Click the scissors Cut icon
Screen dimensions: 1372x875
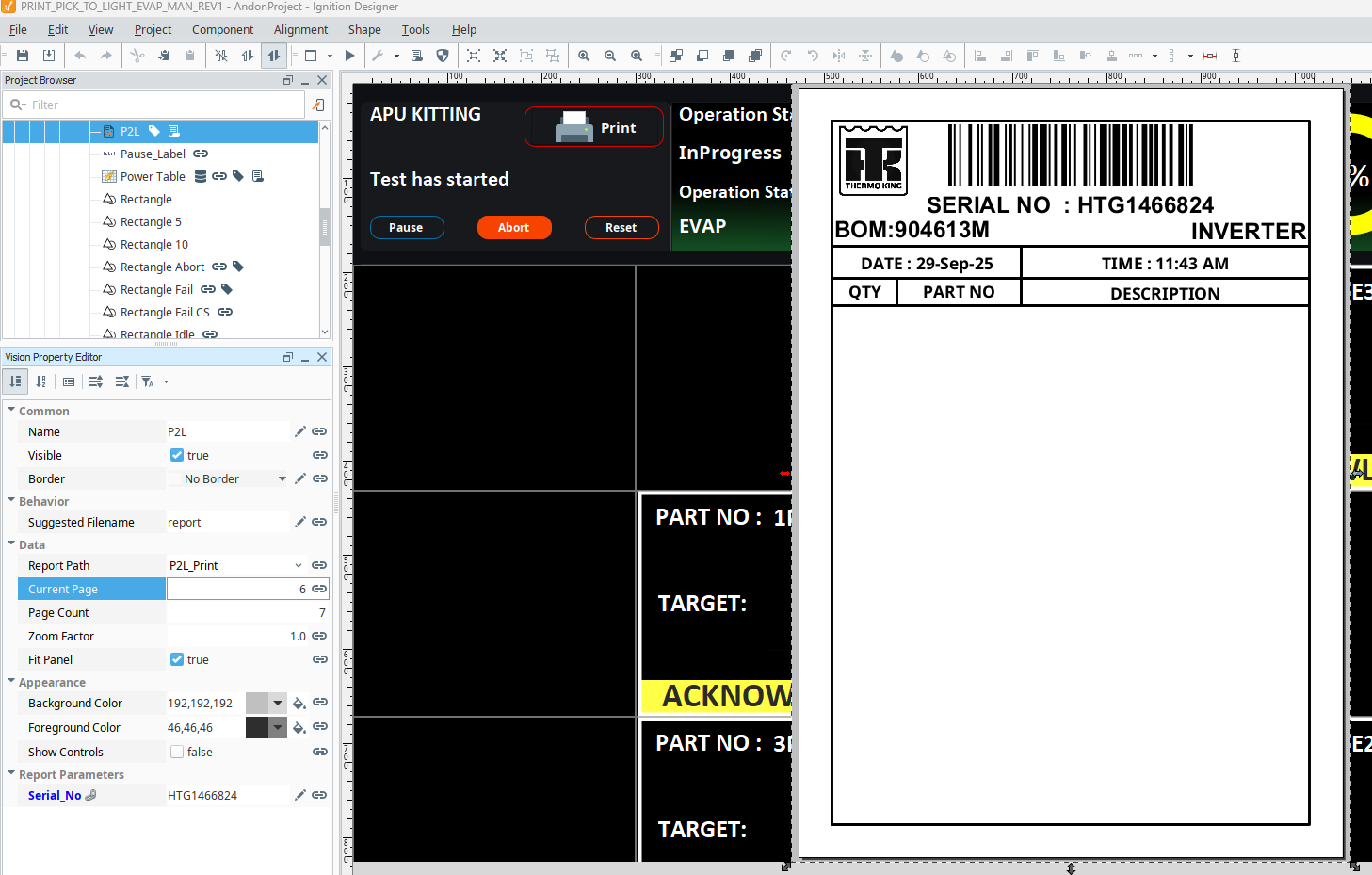(137, 56)
